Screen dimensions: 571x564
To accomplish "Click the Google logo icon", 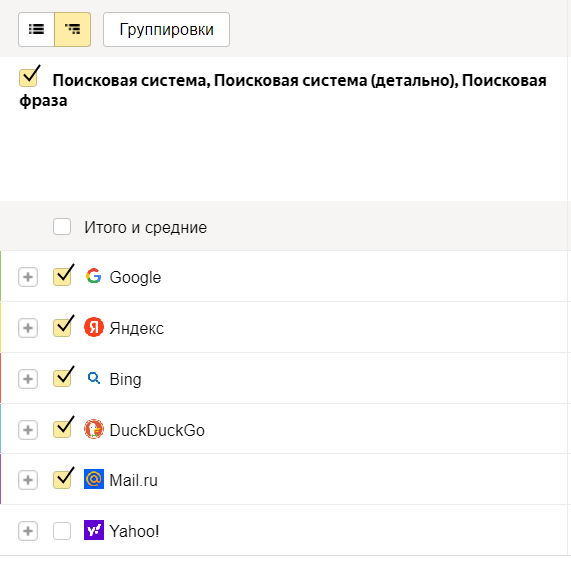I will click(94, 276).
